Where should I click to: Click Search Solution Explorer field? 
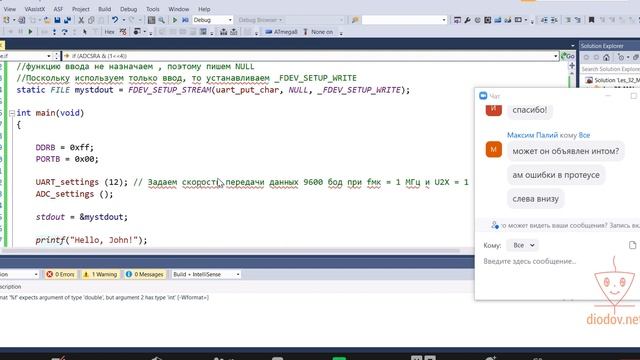coord(610,69)
